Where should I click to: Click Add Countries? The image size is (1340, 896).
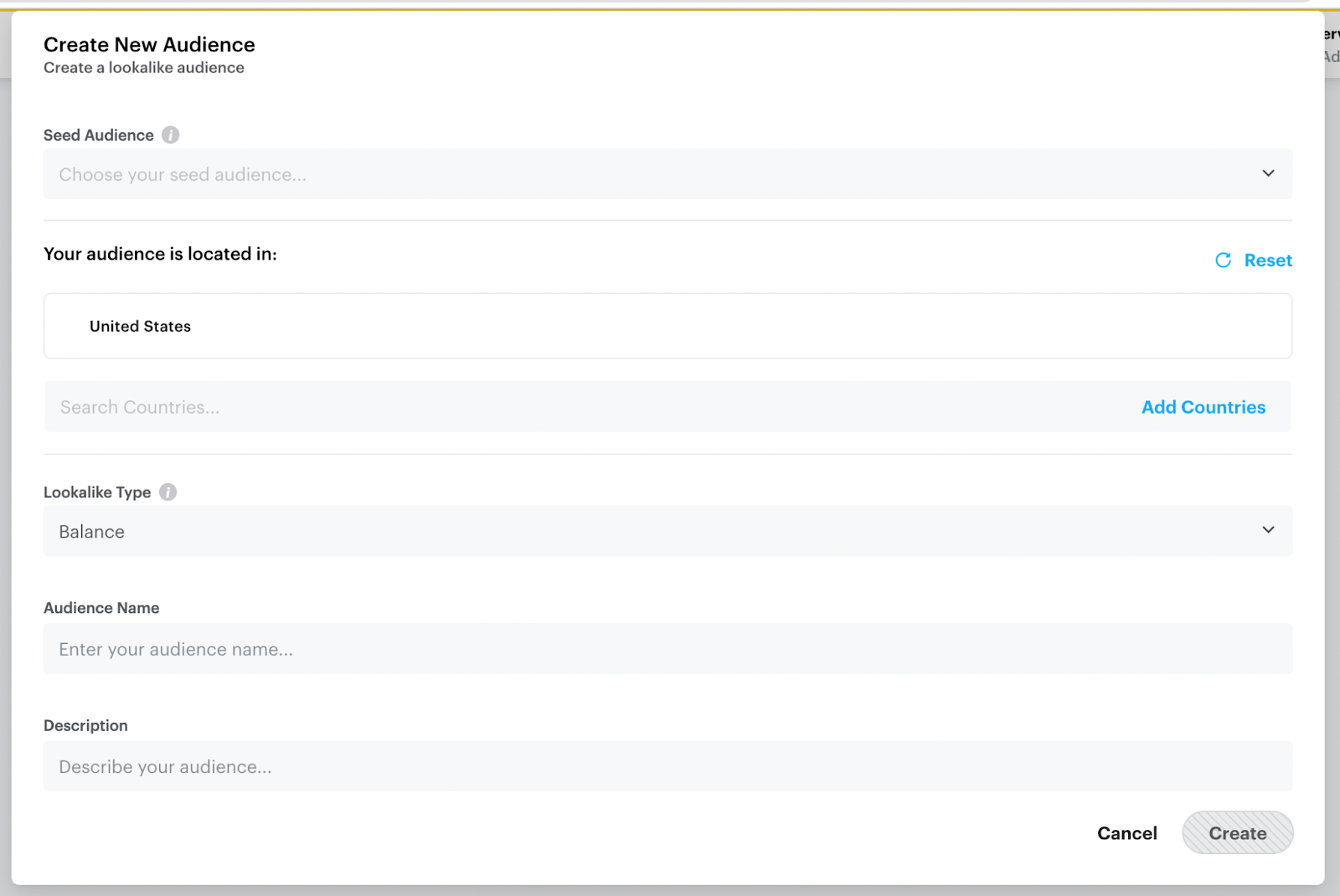1203,407
